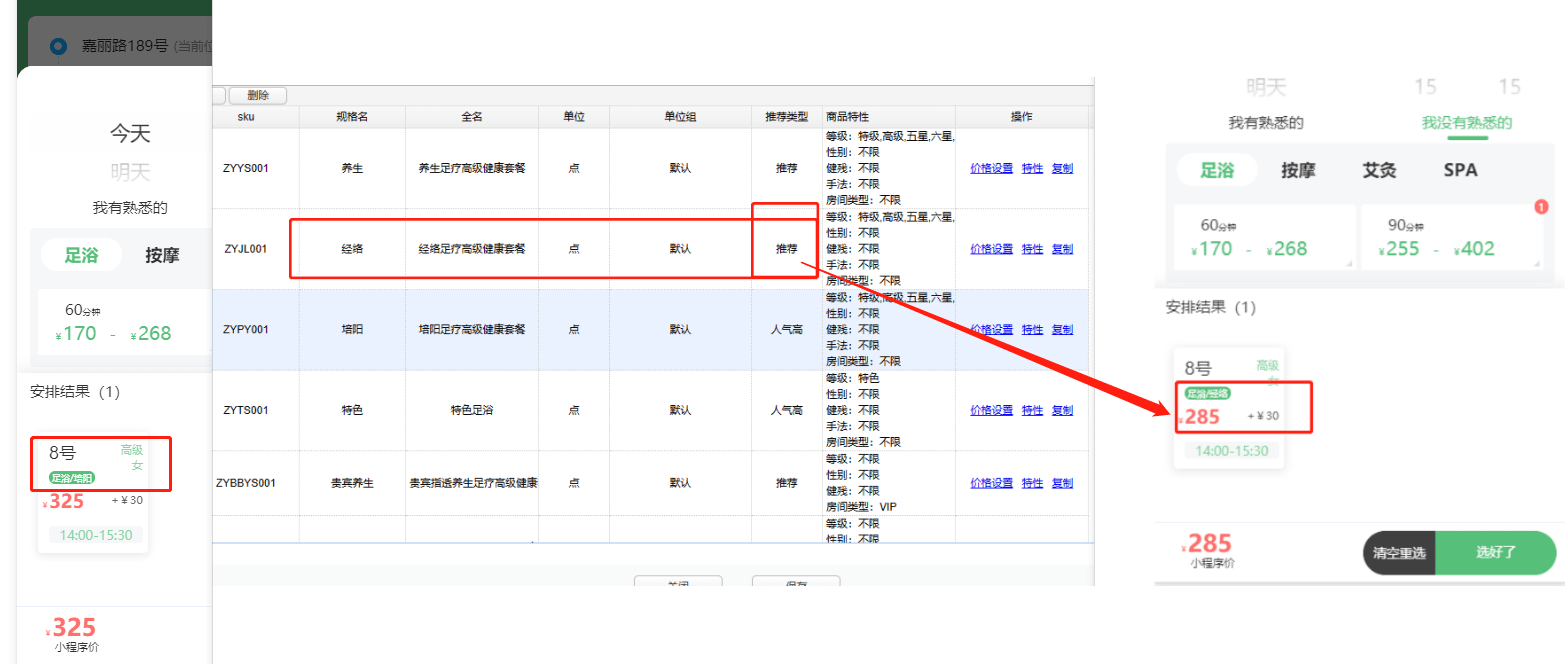Tap the red badge on the 90分钟 card
Viewport: 1567px width, 664px height.
(x=1541, y=207)
